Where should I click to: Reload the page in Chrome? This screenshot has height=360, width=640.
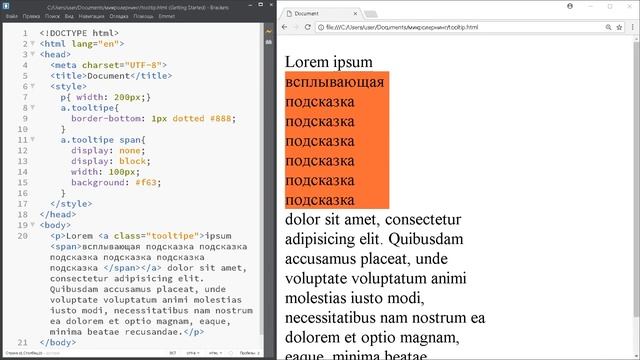[x=307, y=27]
